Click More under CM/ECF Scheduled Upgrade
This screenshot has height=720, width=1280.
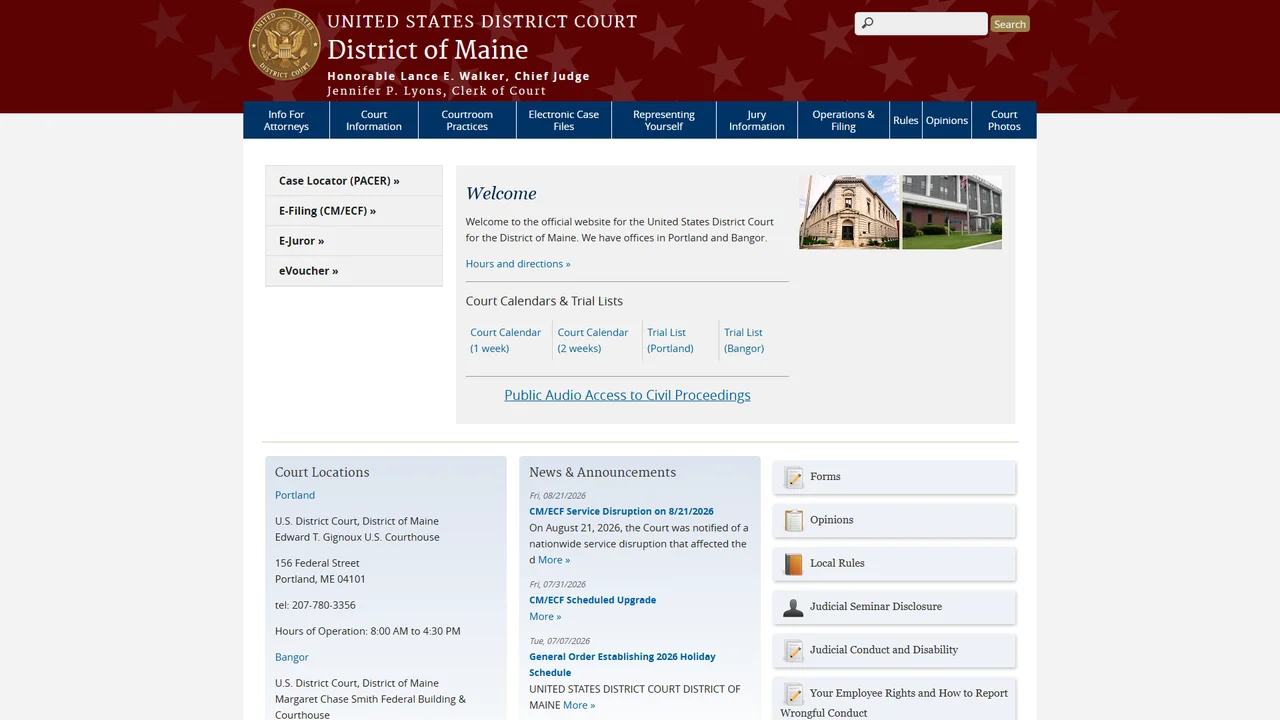[x=545, y=616]
